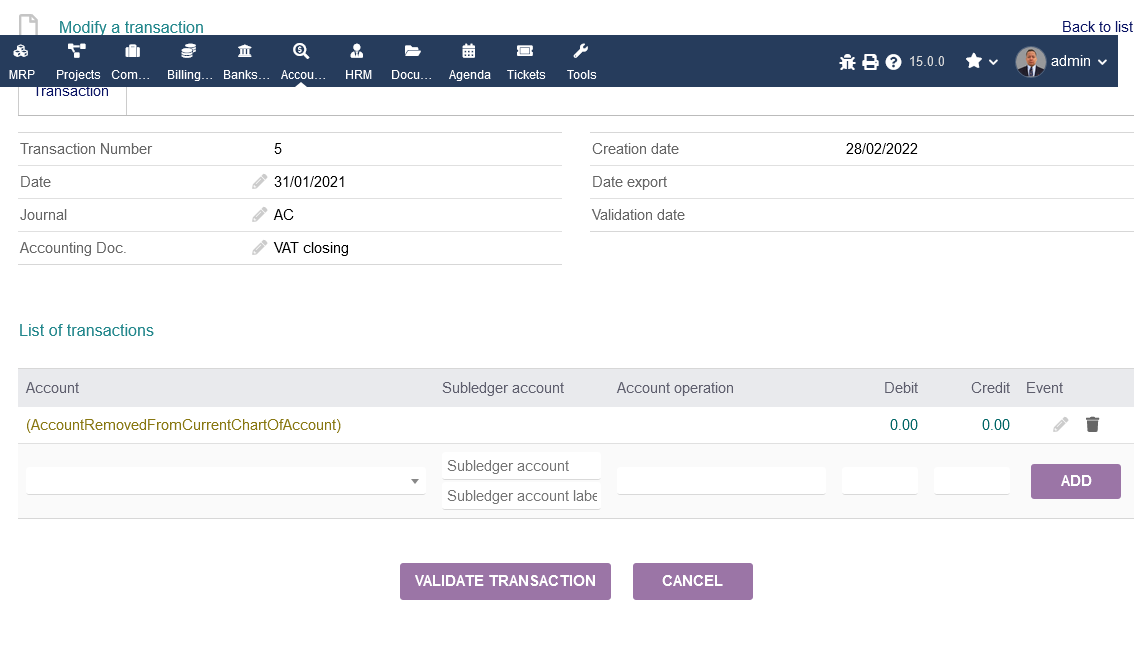1141x647 pixels.
Task: Open the admin user dropdown
Action: (x=1062, y=62)
